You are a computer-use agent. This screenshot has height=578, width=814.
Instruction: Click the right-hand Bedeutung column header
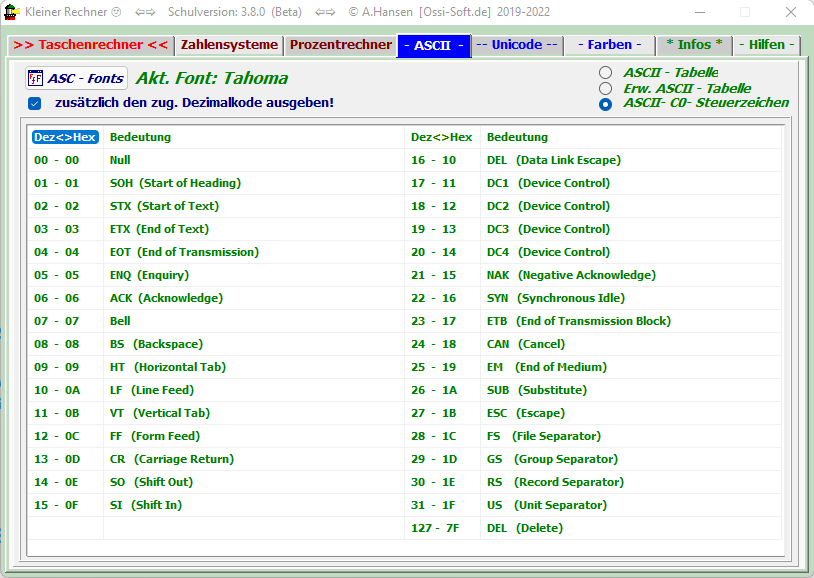pyautogui.click(x=517, y=137)
